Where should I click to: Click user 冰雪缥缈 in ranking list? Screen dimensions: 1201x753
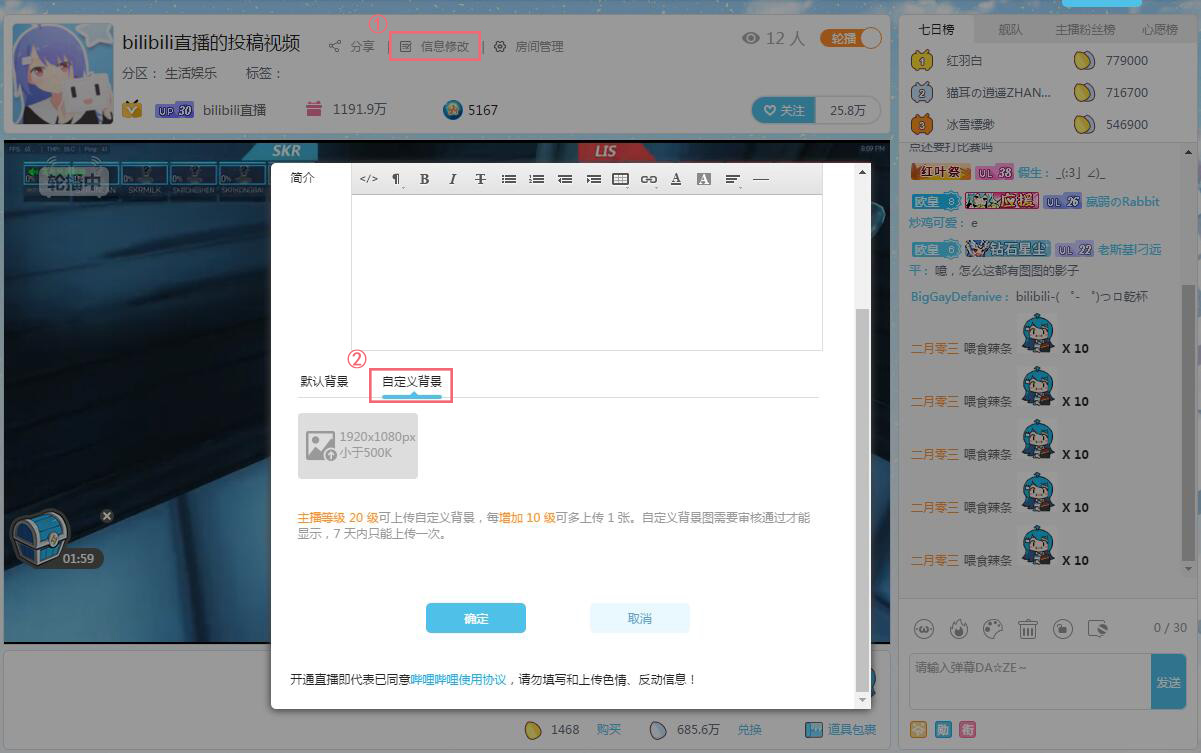(x=970, y=125)
